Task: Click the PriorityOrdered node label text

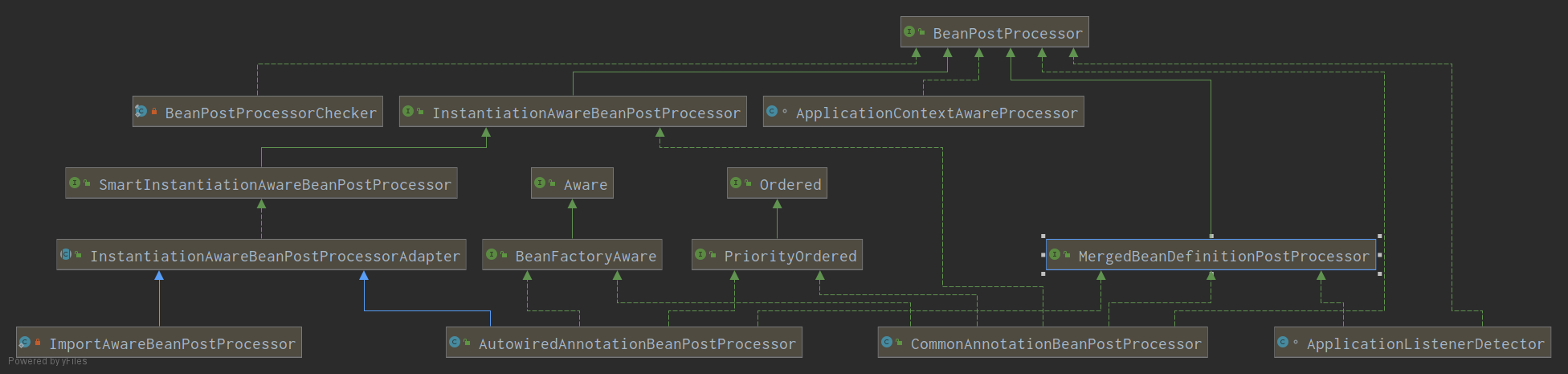Action: point(790,257)
